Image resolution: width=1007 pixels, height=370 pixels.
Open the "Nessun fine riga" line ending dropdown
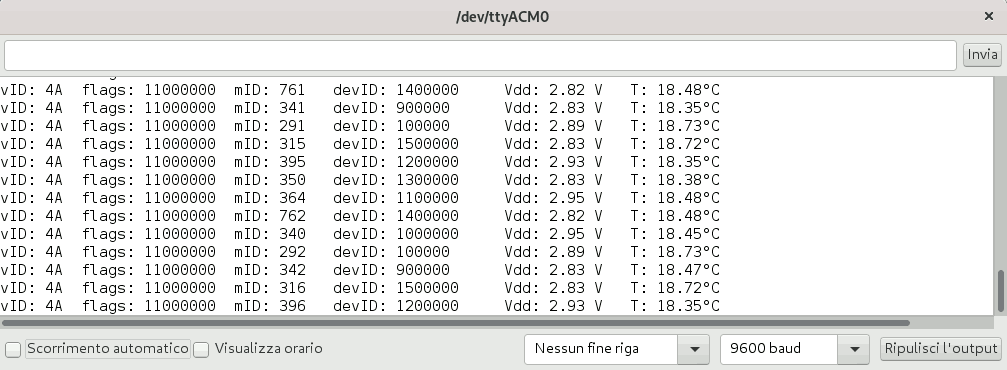617,349
